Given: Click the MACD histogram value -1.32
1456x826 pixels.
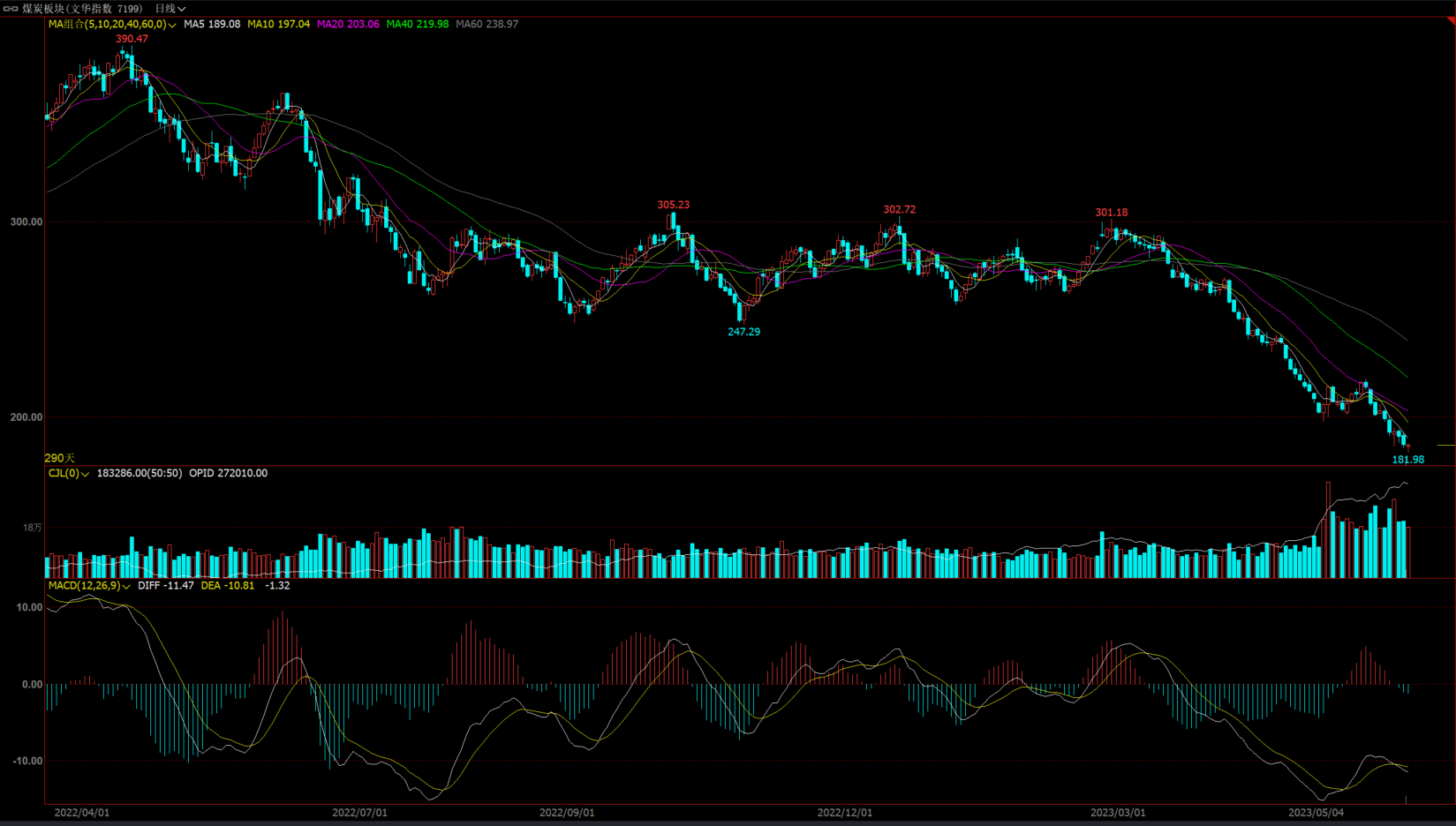Looking at the screenshot, I should click(x=277, y=585).
